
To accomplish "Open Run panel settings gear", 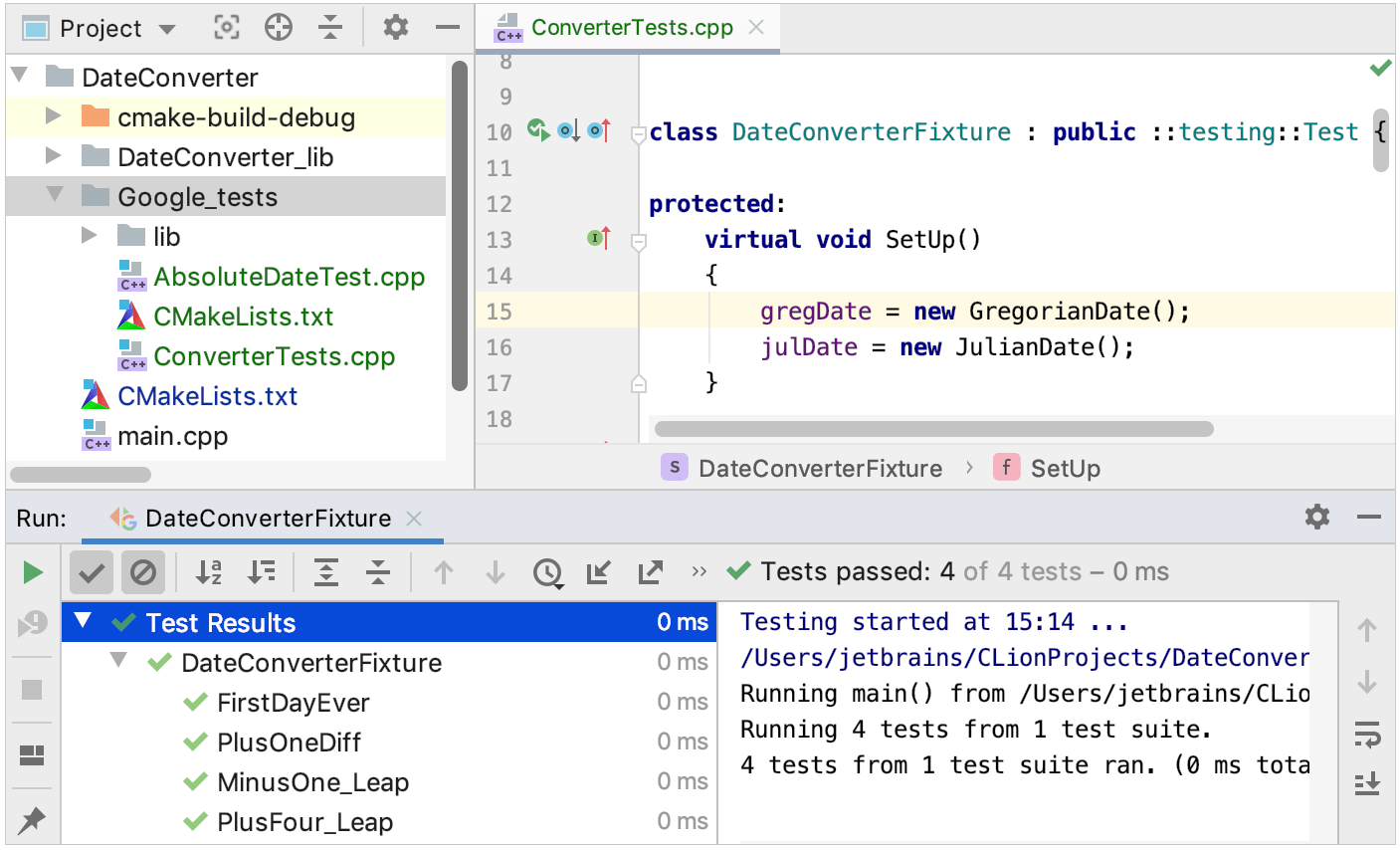I will pyautogui.click(x=1317, y=517).
